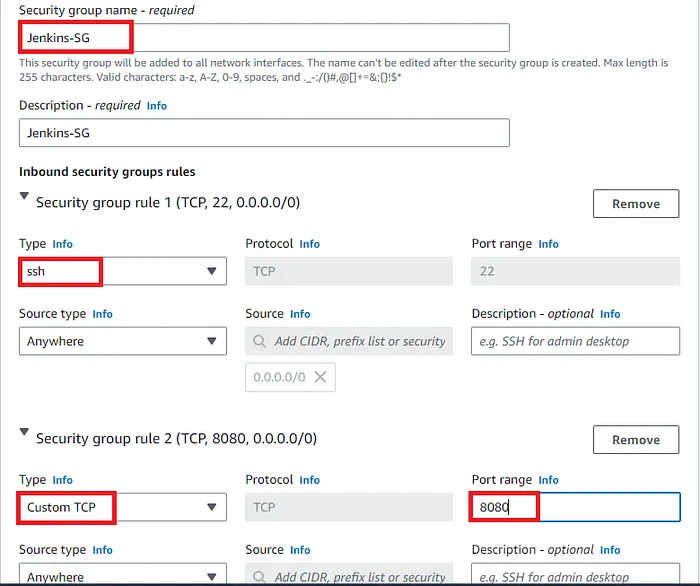Screen dimensions: 700x586
Task: Remove Security group rule 2
Action: click(636, 440)
